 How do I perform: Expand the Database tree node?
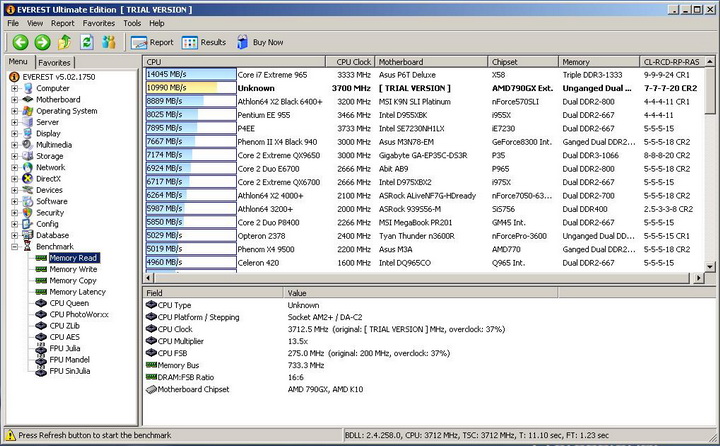click(15, 235)
